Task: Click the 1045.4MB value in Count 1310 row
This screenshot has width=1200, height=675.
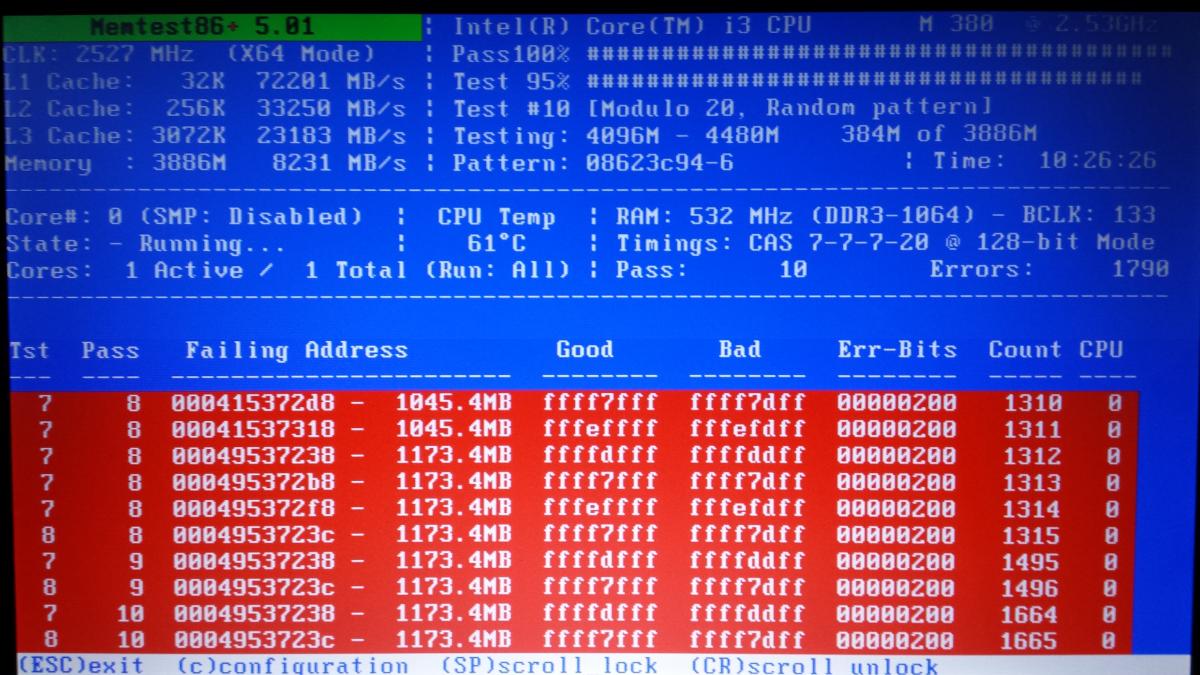Action: coord(454,403)
